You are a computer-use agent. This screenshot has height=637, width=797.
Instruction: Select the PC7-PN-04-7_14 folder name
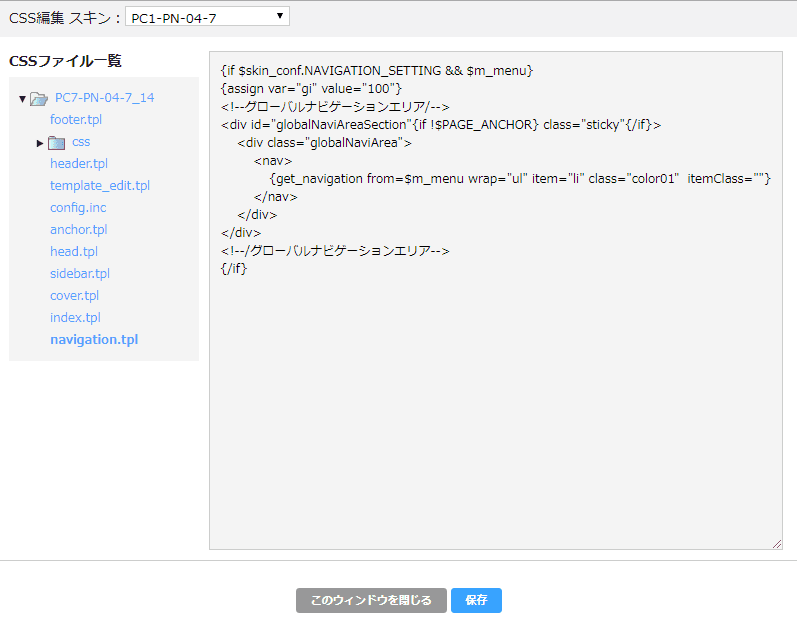(104, 98)
